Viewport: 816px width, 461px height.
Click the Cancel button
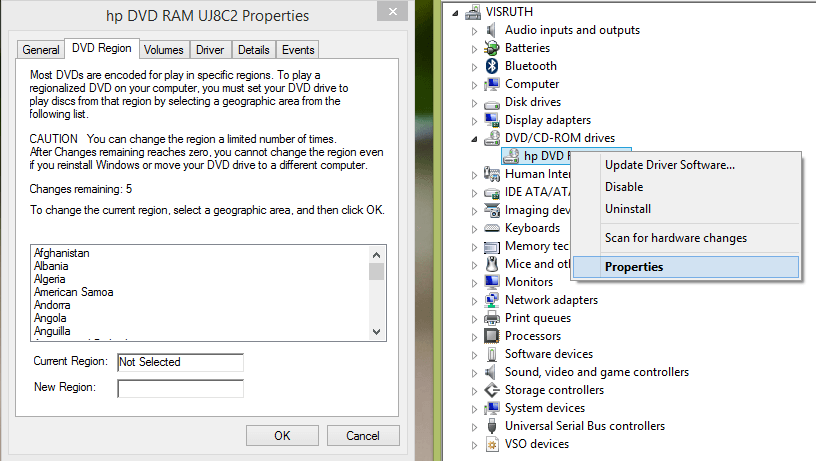pyautogui.click(x=363, y=436)
